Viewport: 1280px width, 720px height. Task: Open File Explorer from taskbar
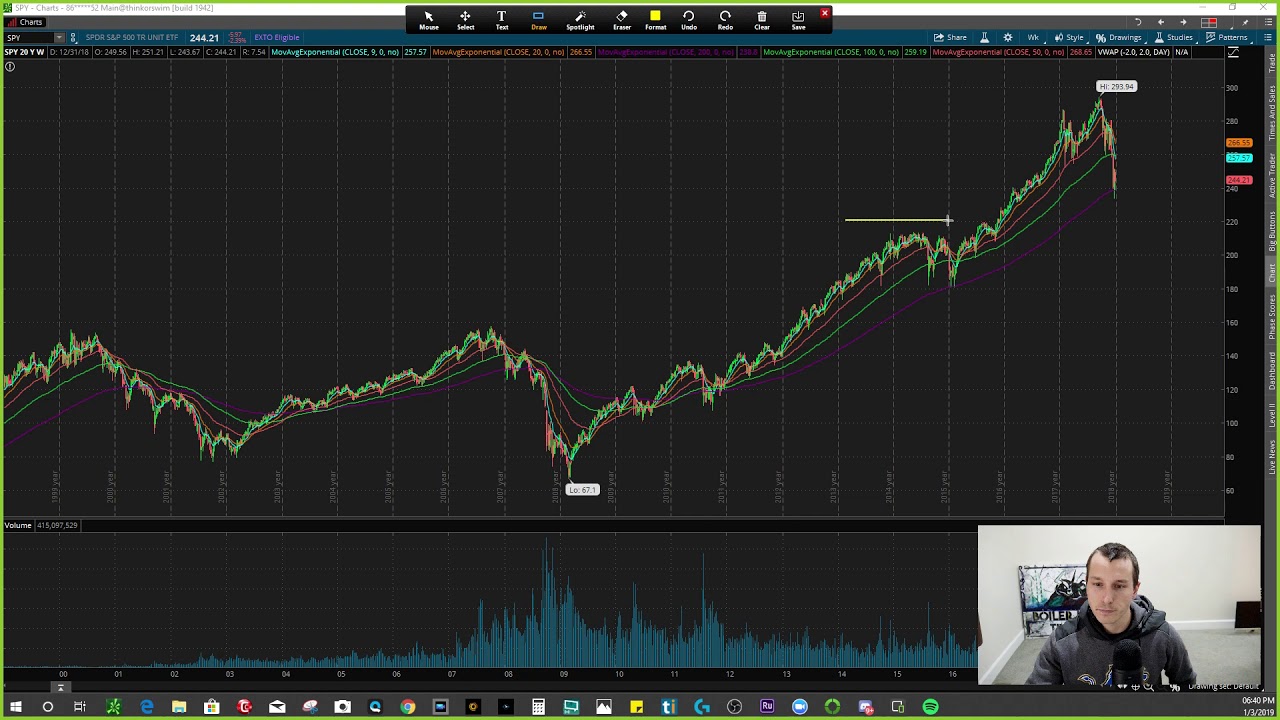[179, 707]
